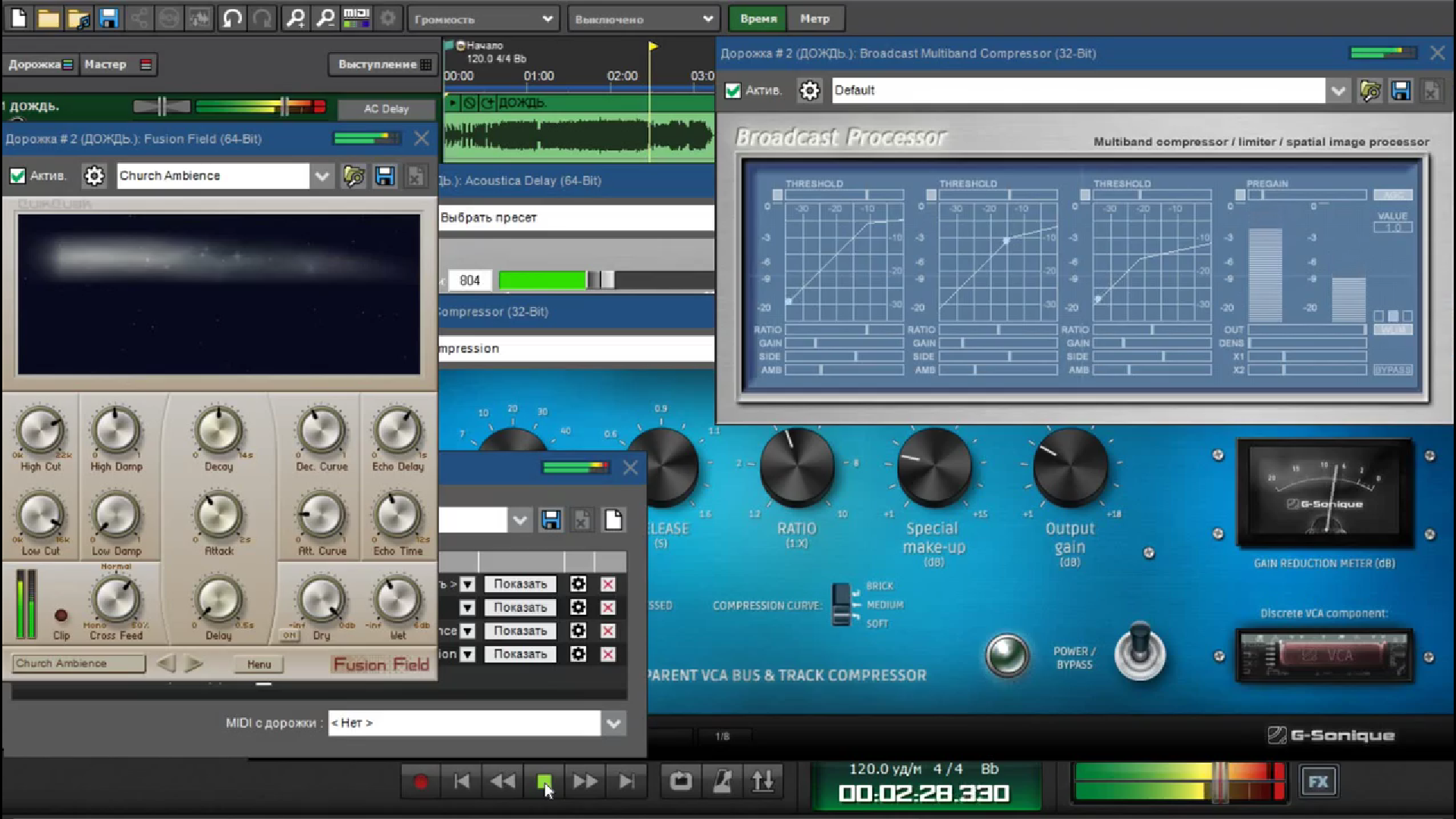1456x819 pixels.
Task: Flip the POWER / BYPASS toggle switch
Action: point(1140,652)
